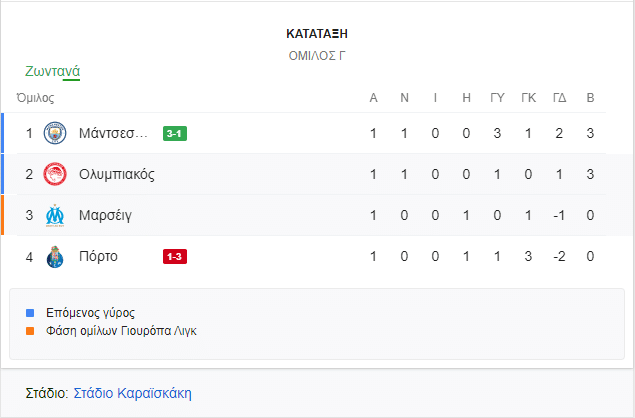Open the Στάδιο Καραϊσκάκη link
The image size is (635, 418).
(x=133, y=393)
